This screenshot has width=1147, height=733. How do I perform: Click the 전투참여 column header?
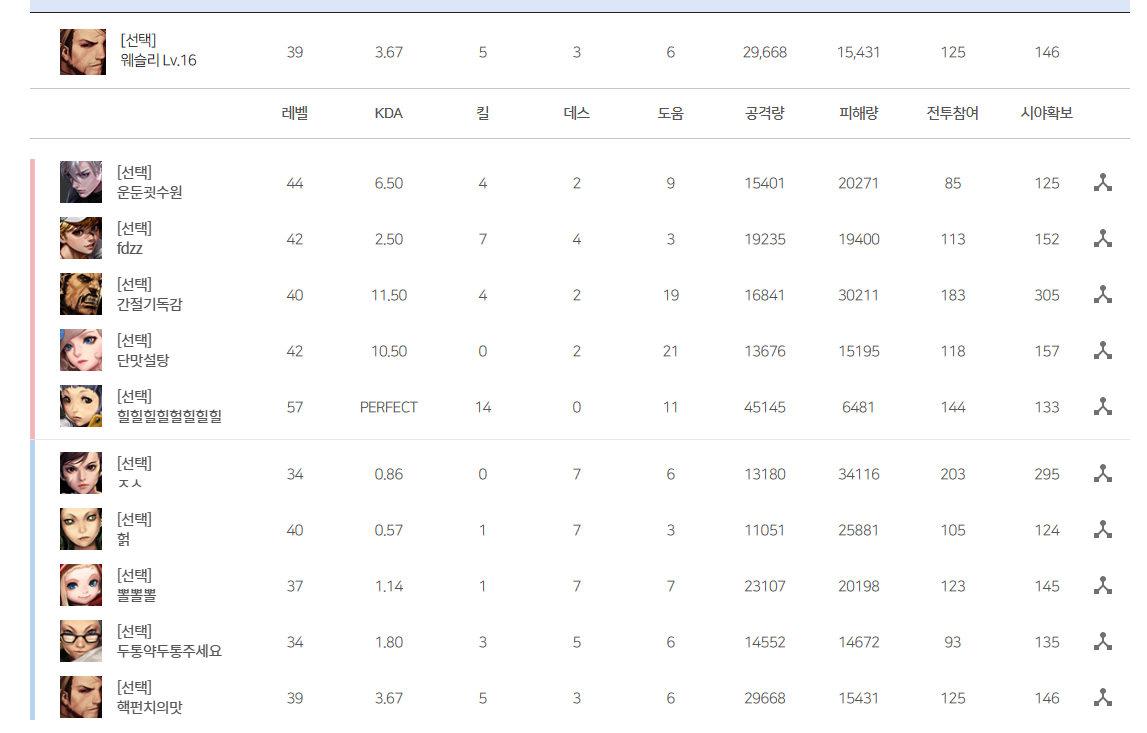[x=952, y=113]
